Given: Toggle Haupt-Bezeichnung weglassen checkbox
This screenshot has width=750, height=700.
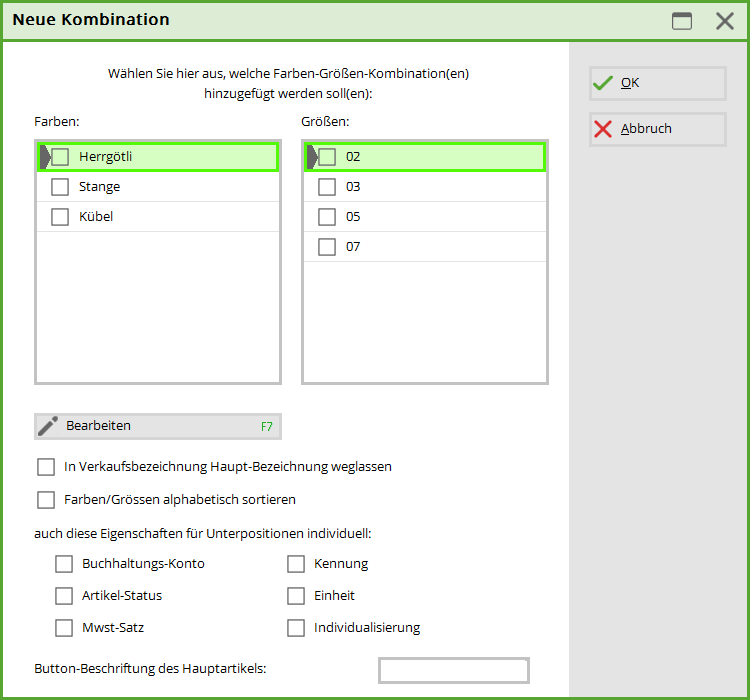Looking at the screenshot, I should (x=46, y=467).
